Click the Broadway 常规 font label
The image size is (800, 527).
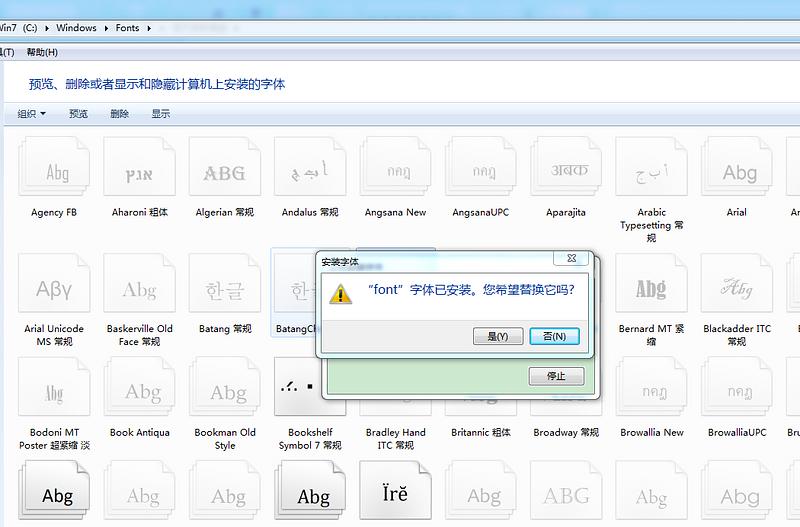pyautogui.click(x=566, y=432)
